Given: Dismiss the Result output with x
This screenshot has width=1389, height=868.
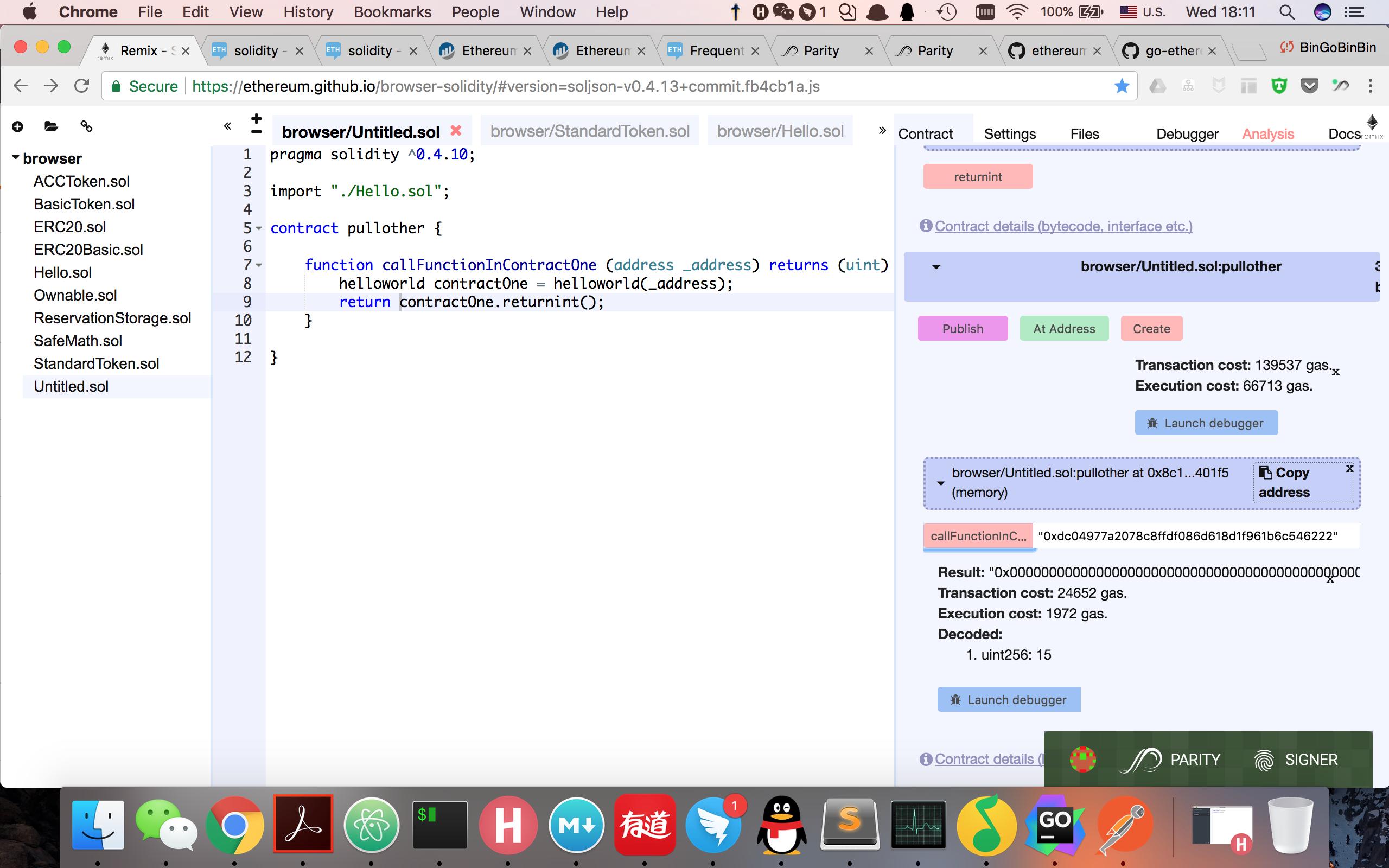Looking at the screenshot, I should (x=1330, y=579).
